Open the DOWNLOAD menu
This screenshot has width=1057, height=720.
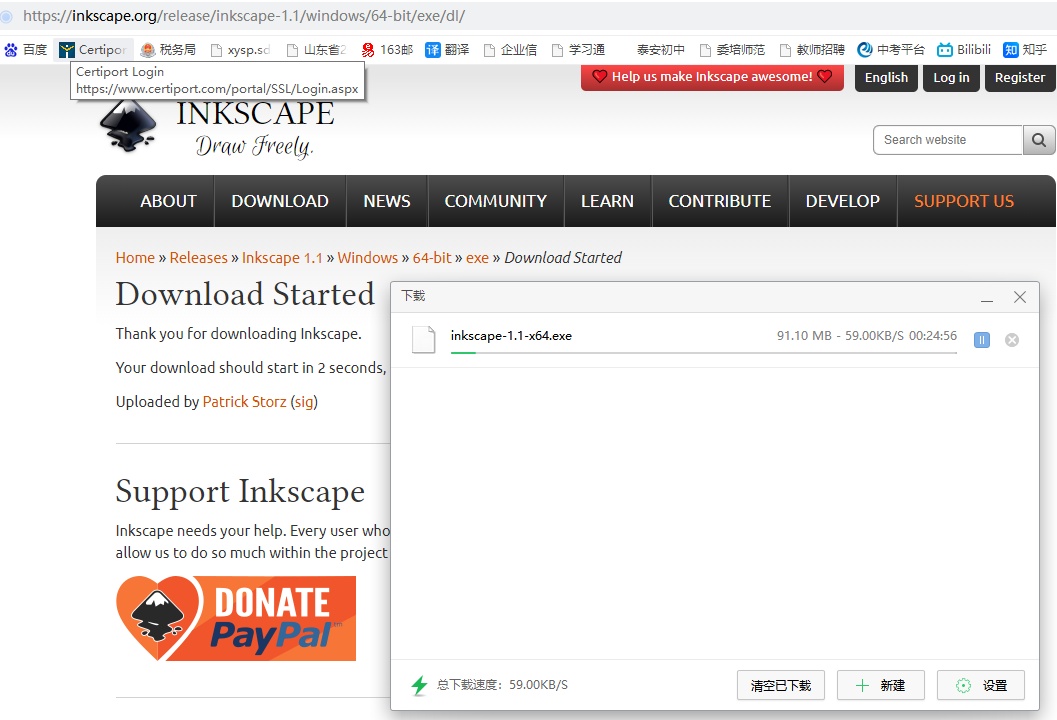[280, 201]
